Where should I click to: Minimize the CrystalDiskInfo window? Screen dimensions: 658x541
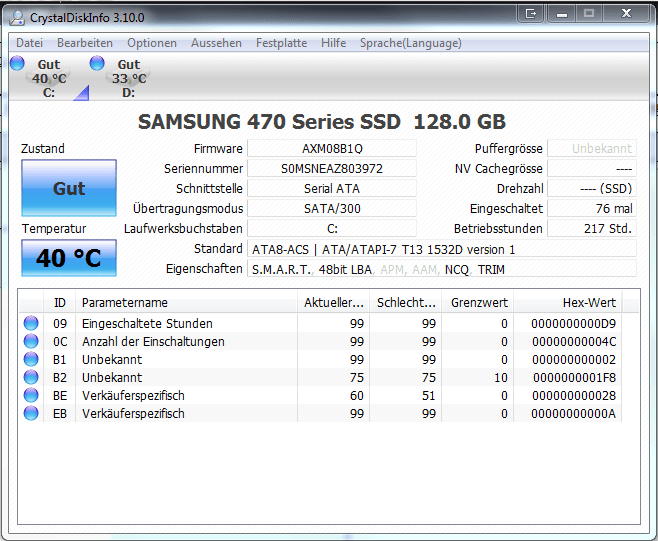click(562, 13)
